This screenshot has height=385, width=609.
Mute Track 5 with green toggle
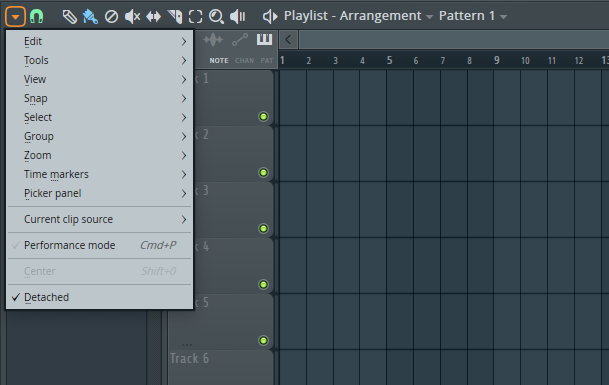pyautogui.click(x=263, y=340)
